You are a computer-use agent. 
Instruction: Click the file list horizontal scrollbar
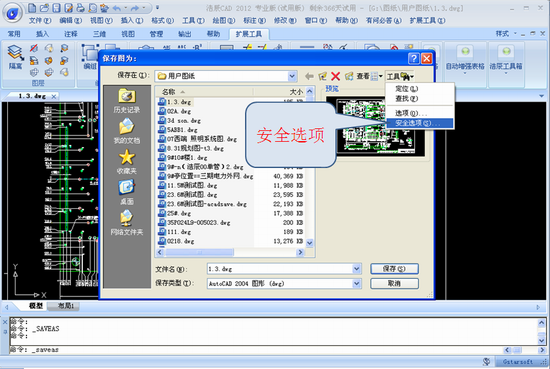230,252
